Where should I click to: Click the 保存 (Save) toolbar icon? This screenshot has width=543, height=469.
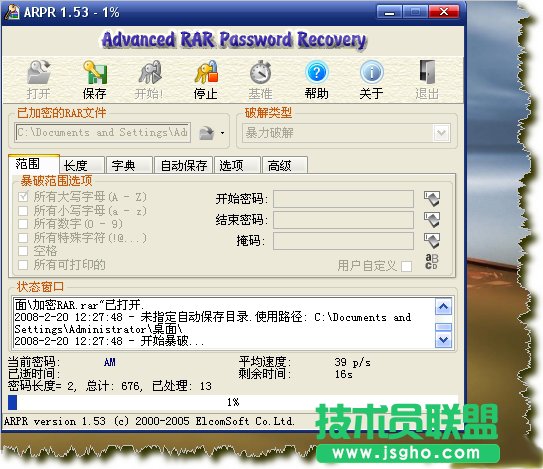pos(95,72)
